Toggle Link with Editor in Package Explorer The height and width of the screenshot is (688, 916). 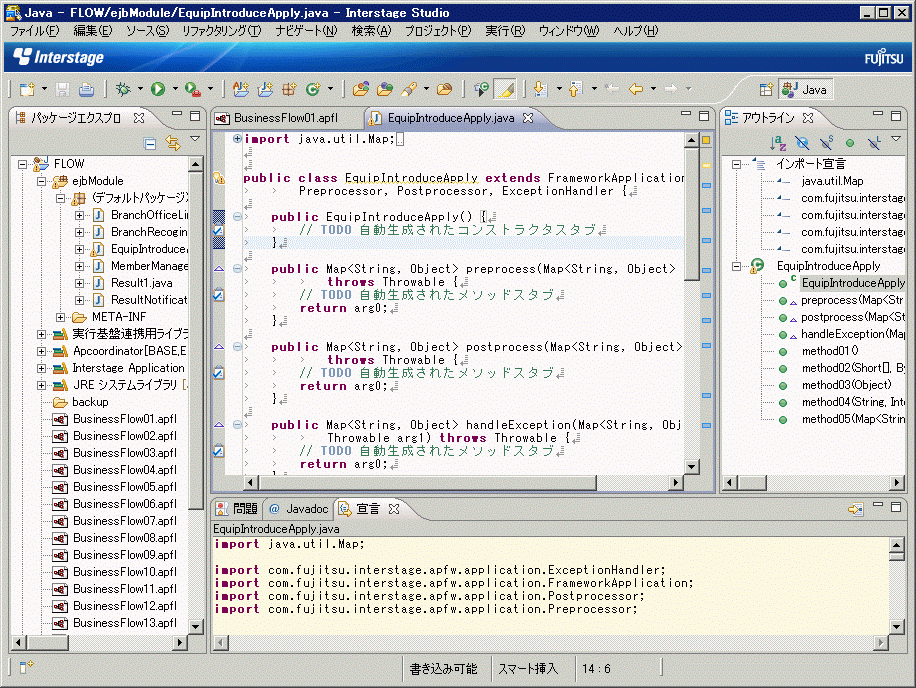tap(173, 143)
